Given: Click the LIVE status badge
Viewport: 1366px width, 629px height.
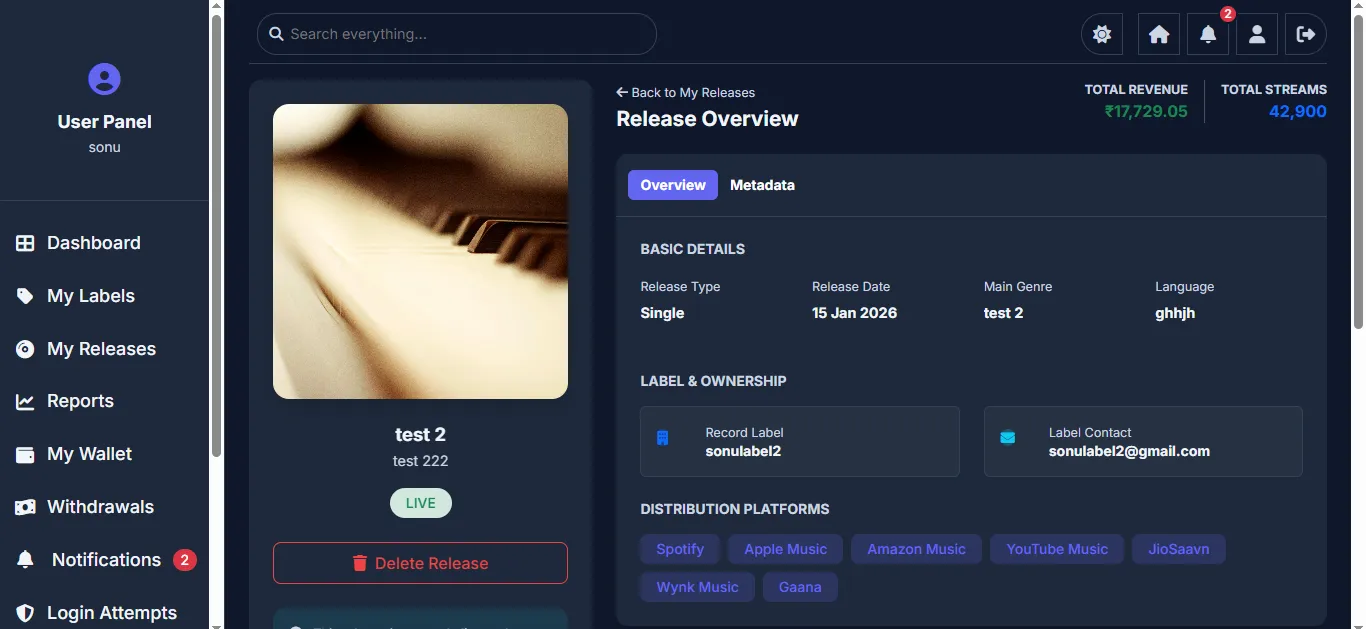Looking at the screenshot, I should [x=420, y=503].
